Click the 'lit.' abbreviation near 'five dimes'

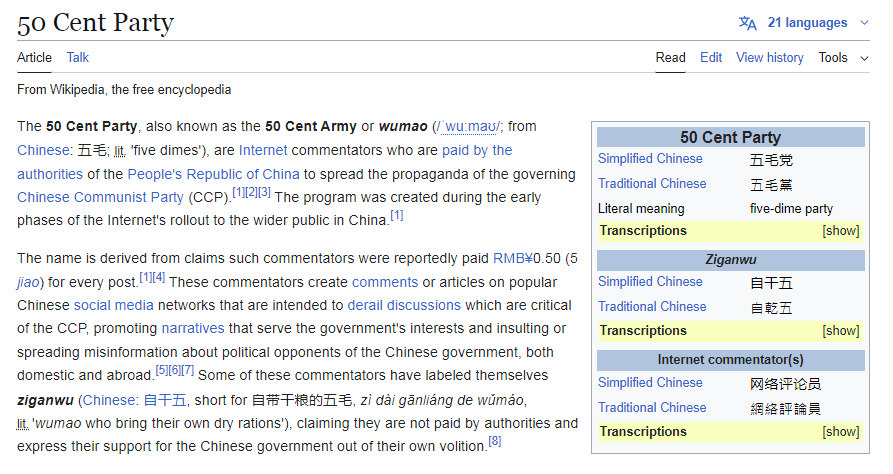[x=119, y=151]
